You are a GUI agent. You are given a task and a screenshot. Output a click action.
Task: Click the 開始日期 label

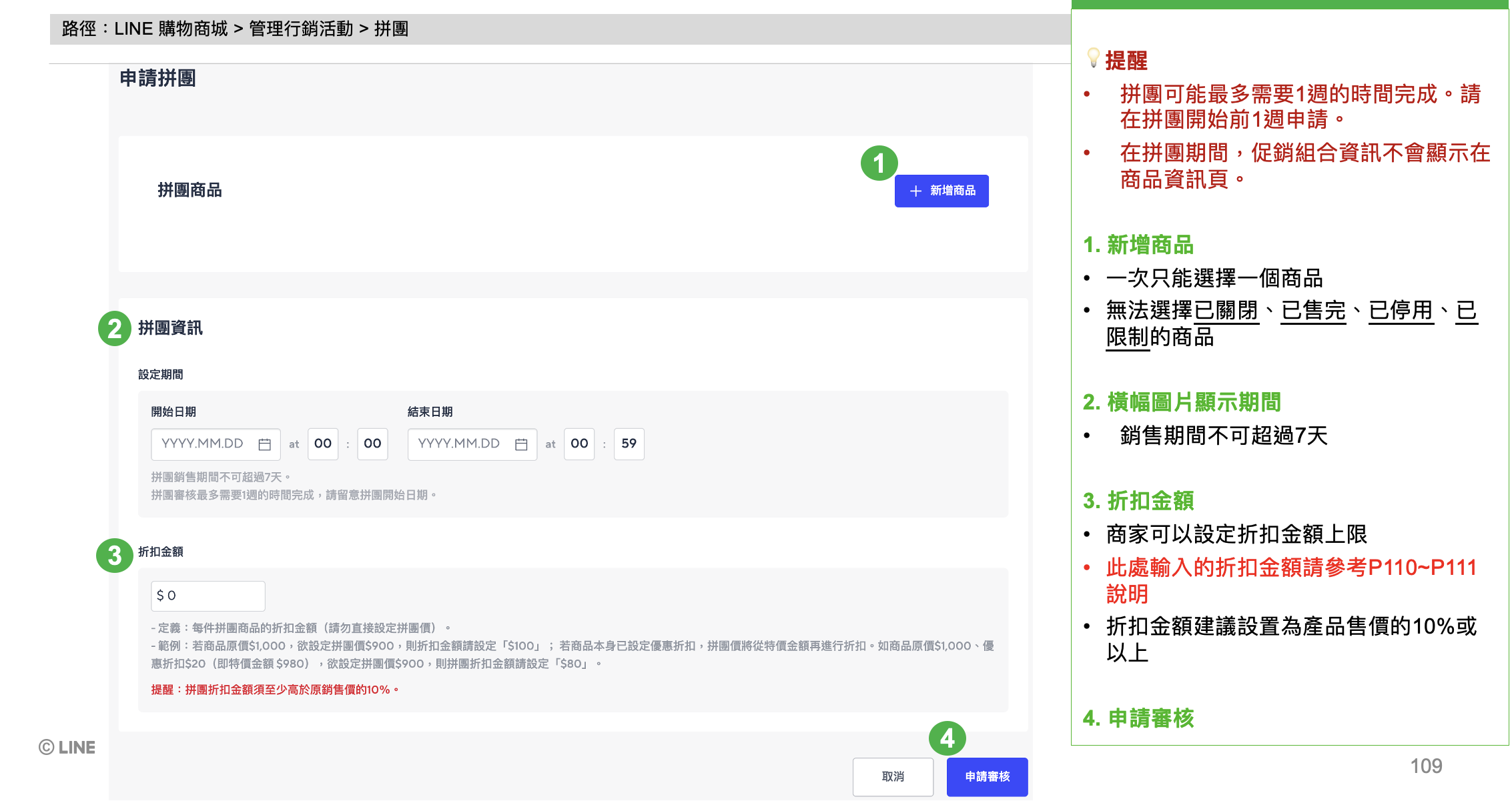coord(173,412)
